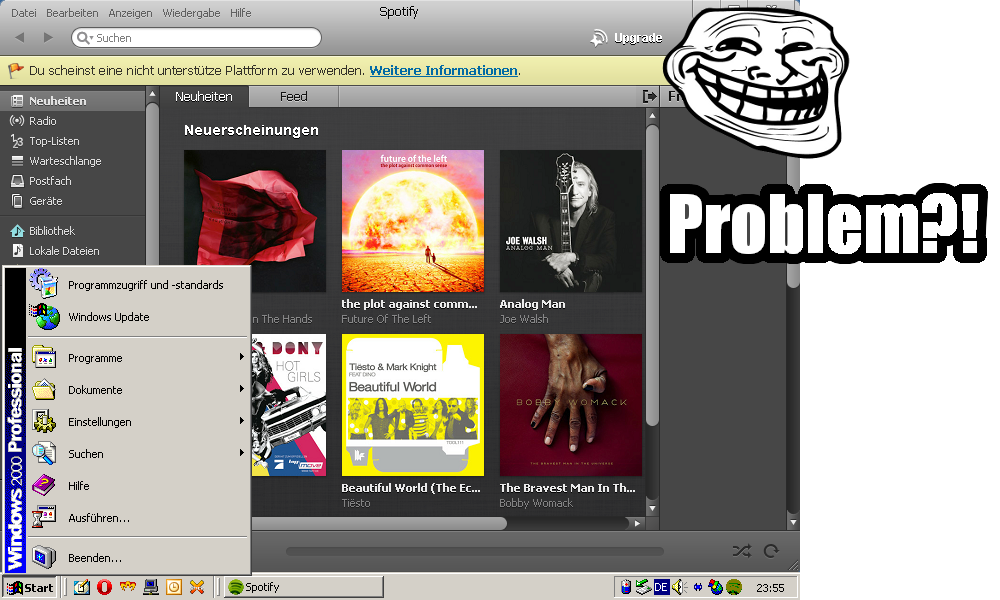Click right arrow of horizontal scrollbar
The height and width of the screenshot is (600, 1000).
click(636, 523)
